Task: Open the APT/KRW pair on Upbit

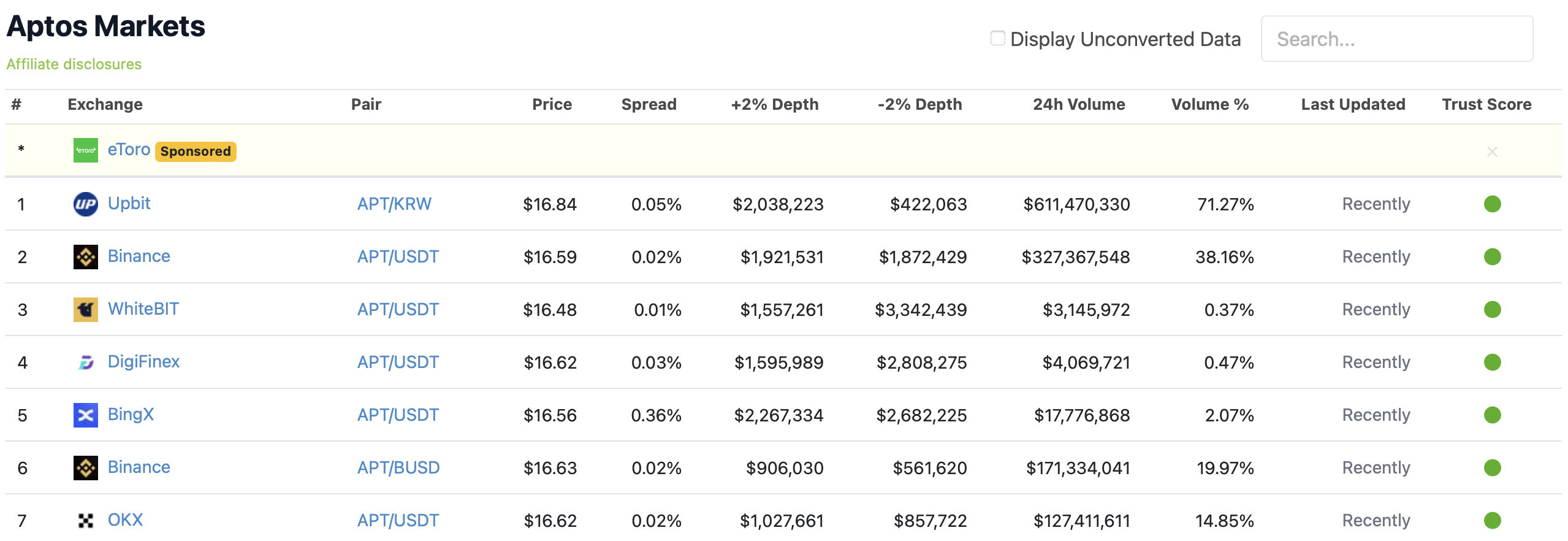Action: (394, 204)
